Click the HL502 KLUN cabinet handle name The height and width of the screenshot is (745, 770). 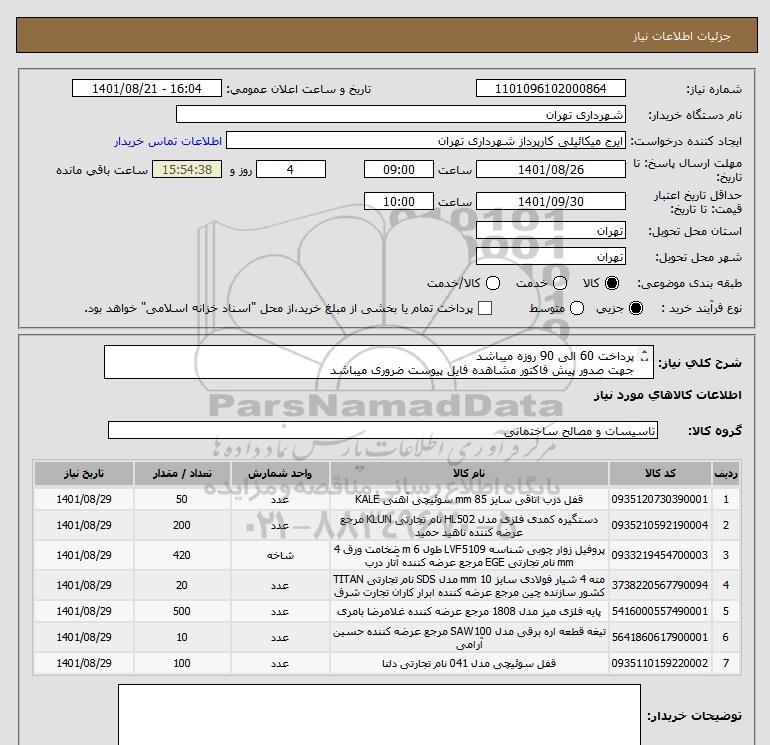pos(469,525)
